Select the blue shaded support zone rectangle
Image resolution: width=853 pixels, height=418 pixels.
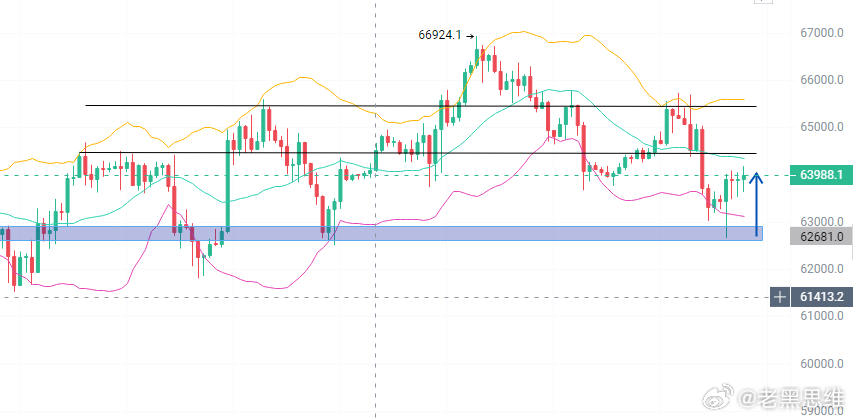point(381,233)
